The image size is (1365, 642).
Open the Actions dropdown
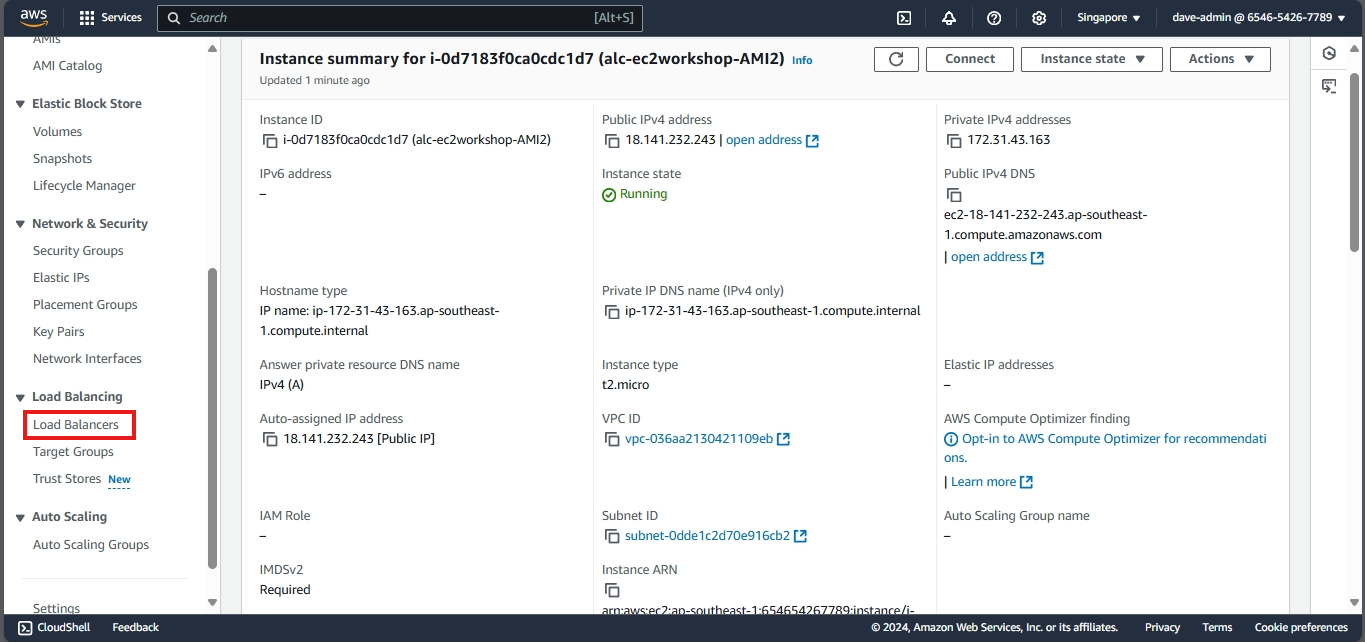click(1219, 59)
